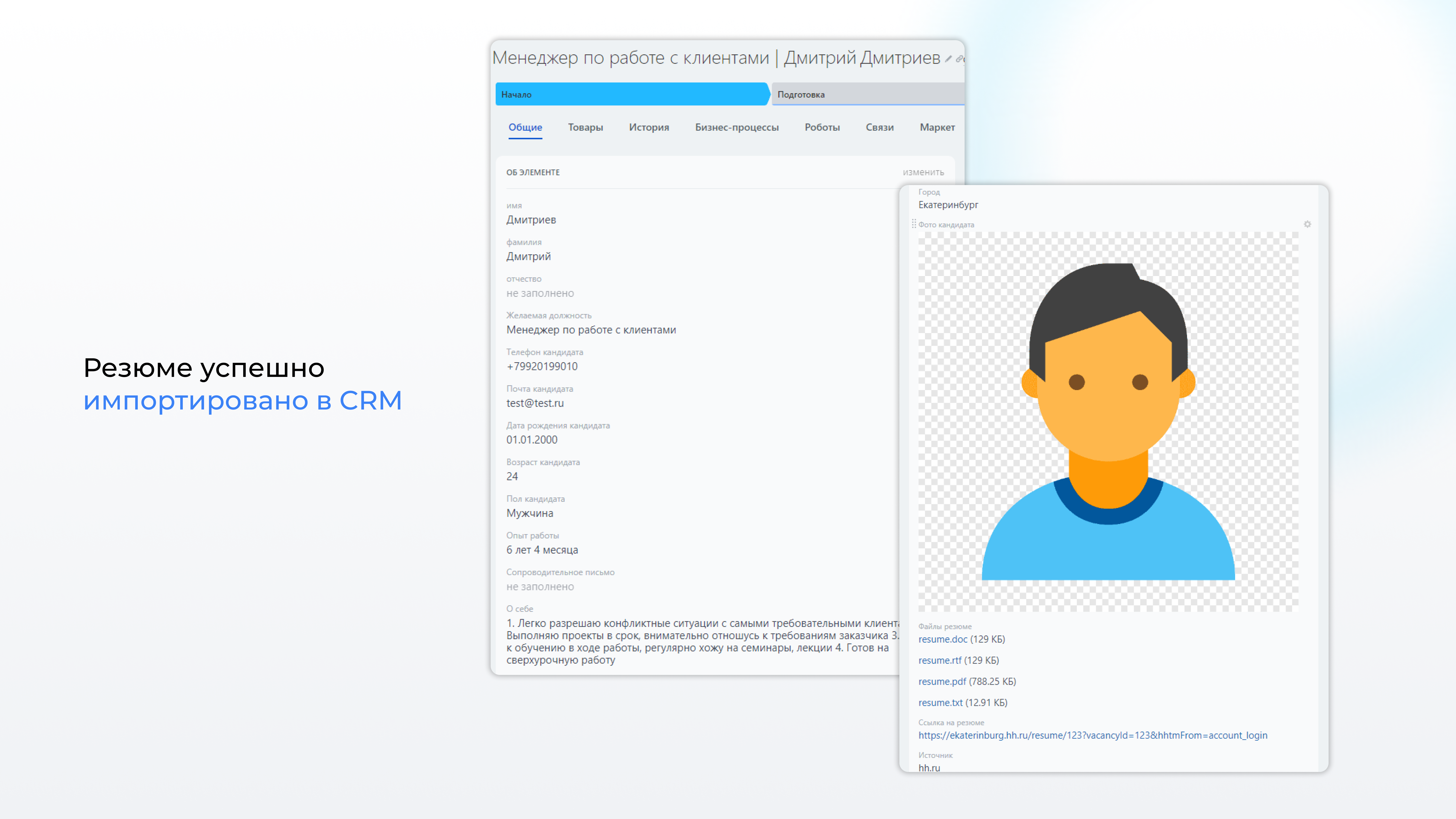Open the Бизнес-процессы tab
Viewport: 1456px width, 819px height.
[737, 127]
